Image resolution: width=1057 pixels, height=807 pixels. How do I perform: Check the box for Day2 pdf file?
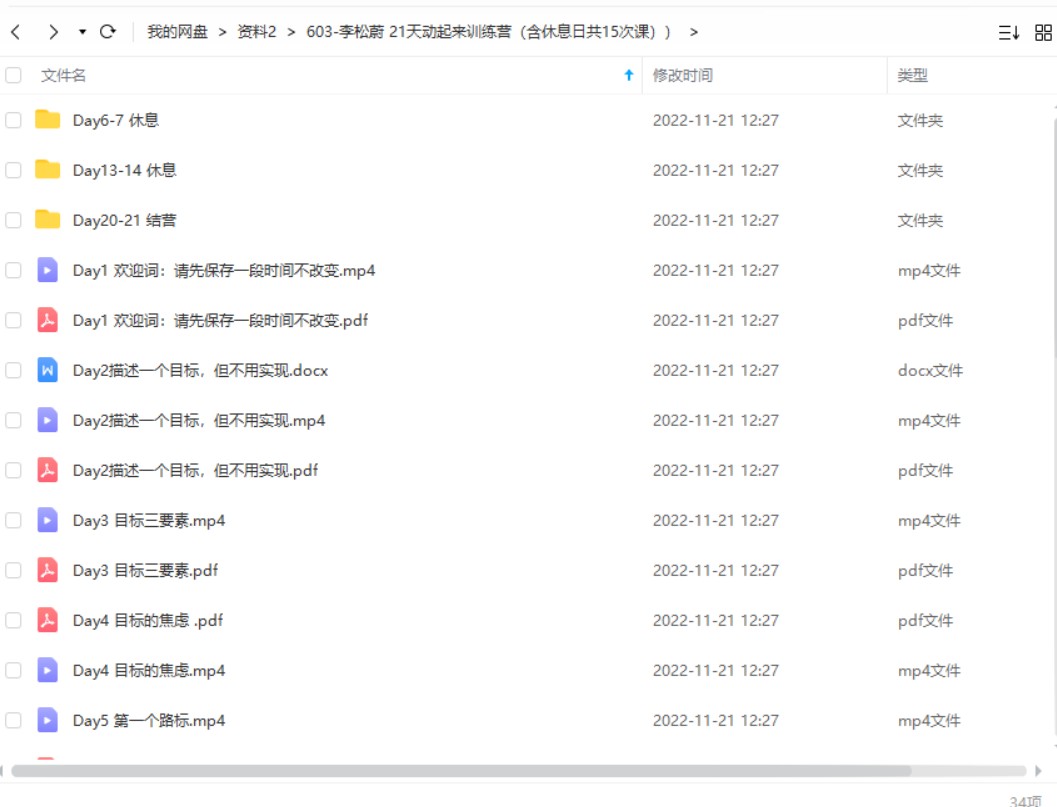tap(13, 470)
